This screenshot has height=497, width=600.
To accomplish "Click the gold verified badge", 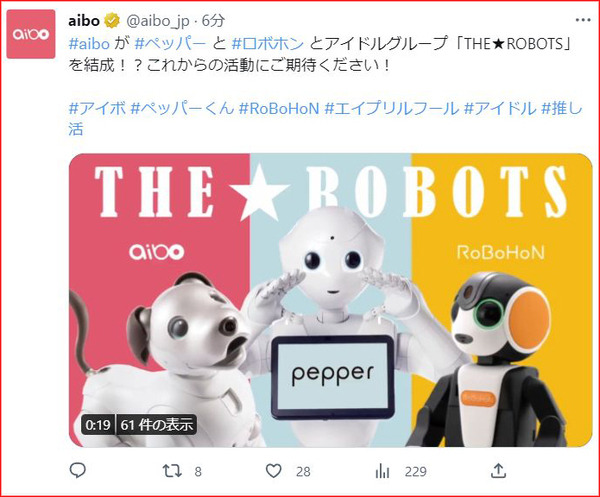I will click(112, 20).
